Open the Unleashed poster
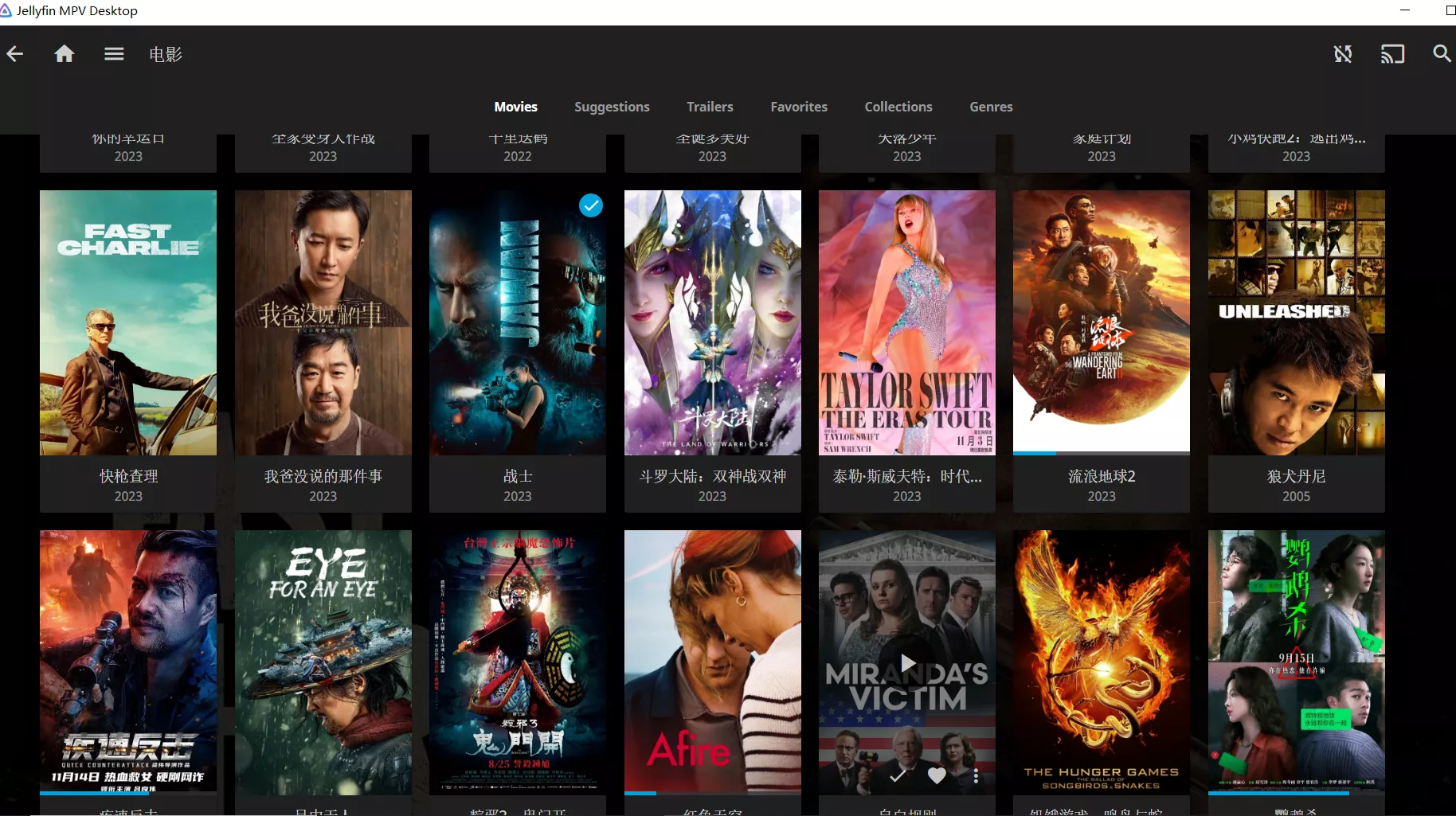 [x=1296, y=322]
